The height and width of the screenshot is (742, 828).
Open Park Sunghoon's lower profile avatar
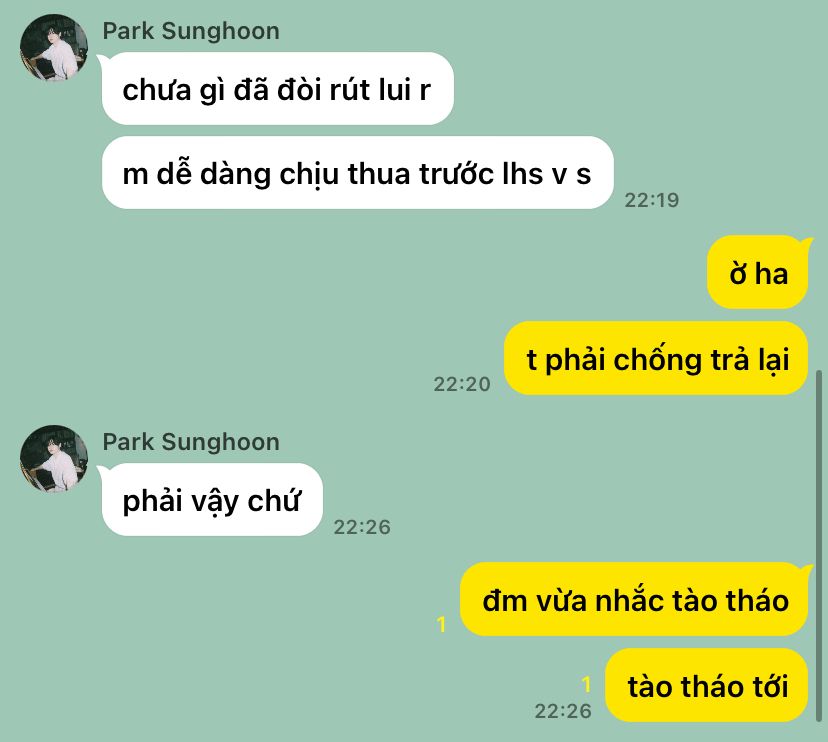[54, 459]
